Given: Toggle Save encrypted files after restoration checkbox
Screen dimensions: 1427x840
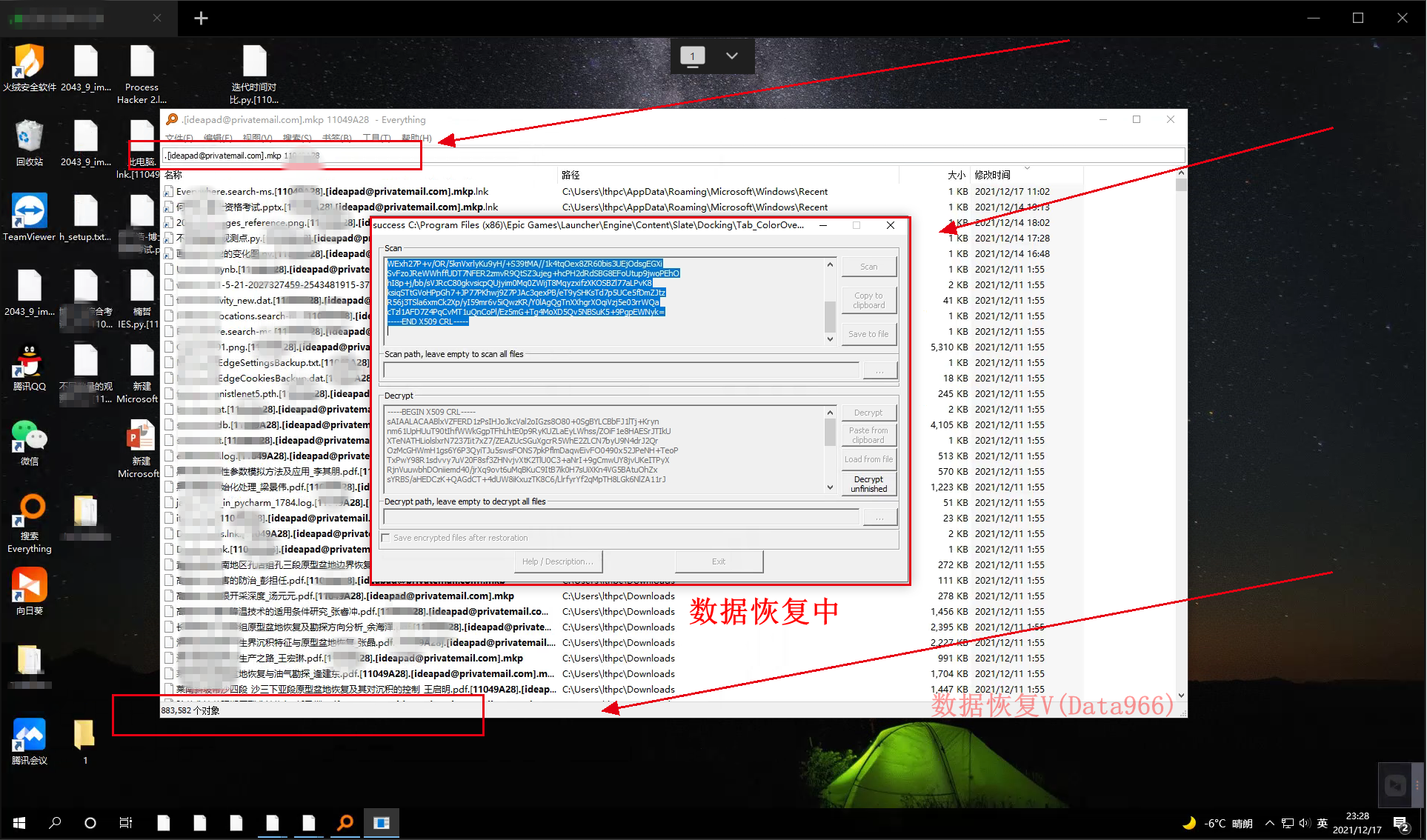Looking at the screenshot, I should 385,538.
